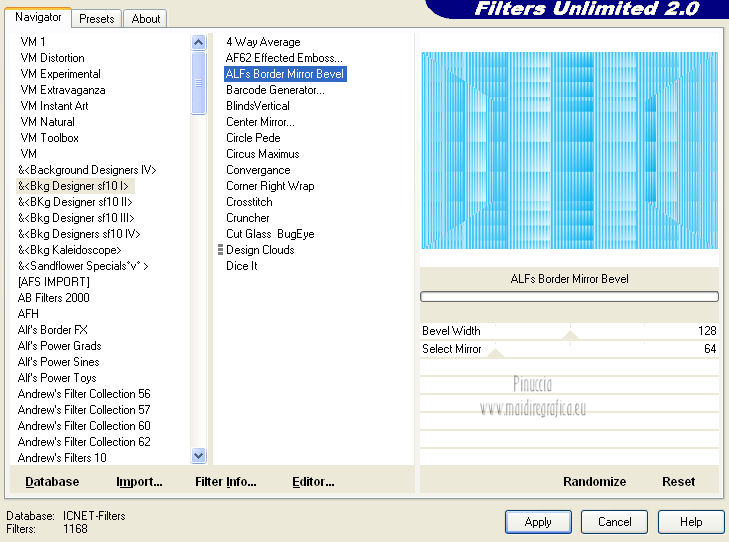This screenshot has width=729, height=542.
Task: Choose the Design Clouds filter
Action: point(260,250)
